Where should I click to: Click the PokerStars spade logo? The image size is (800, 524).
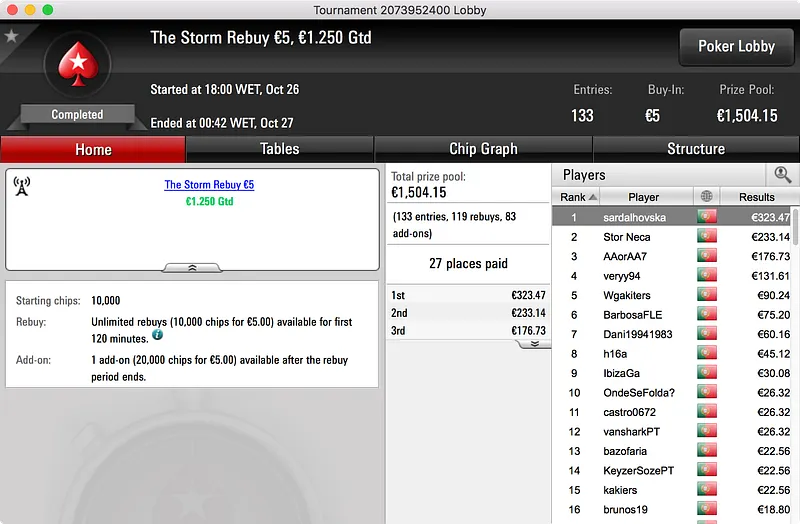click(x=78, y=64)
